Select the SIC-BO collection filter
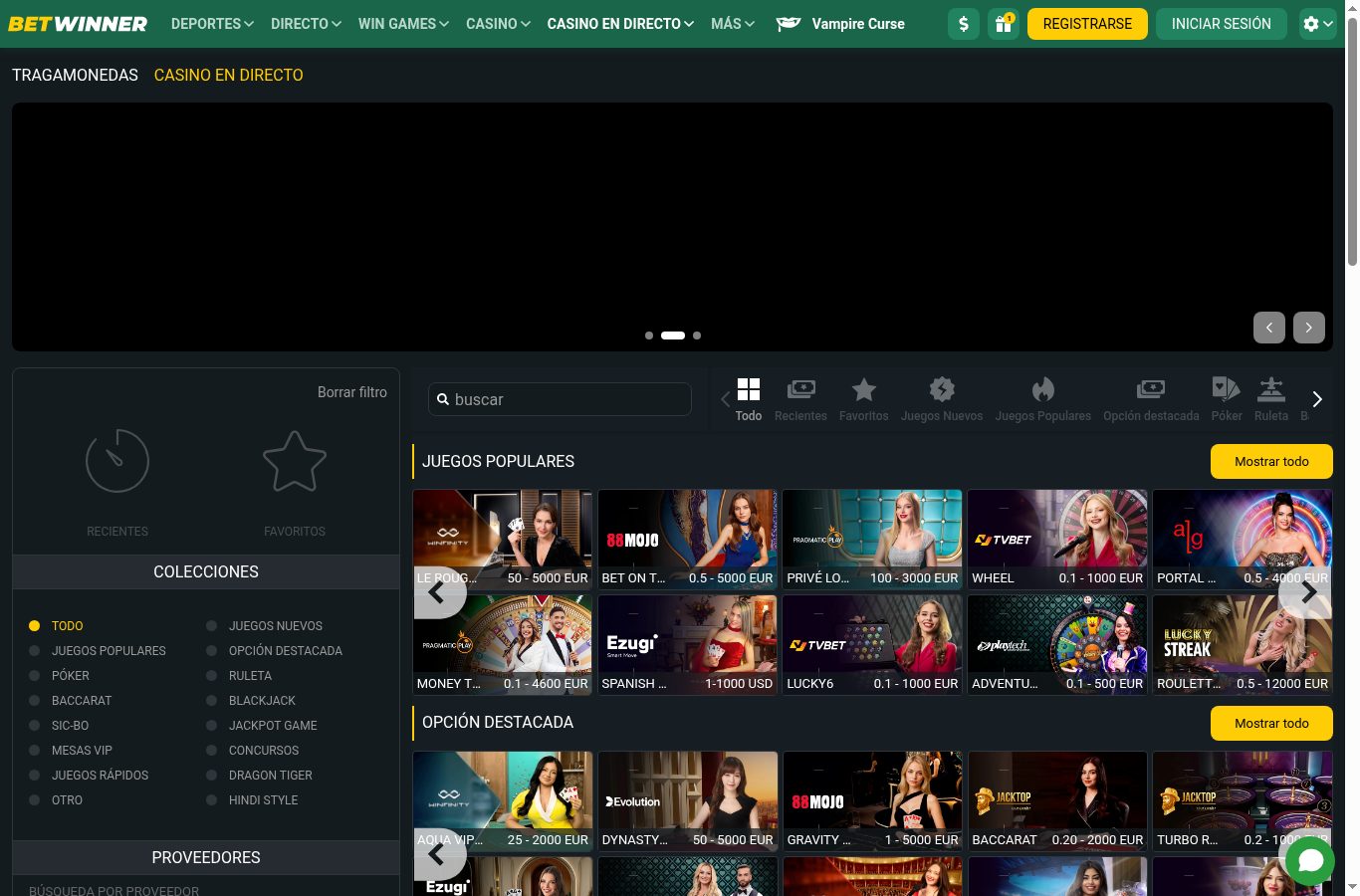1360x896 pixels. coord(59,726)
